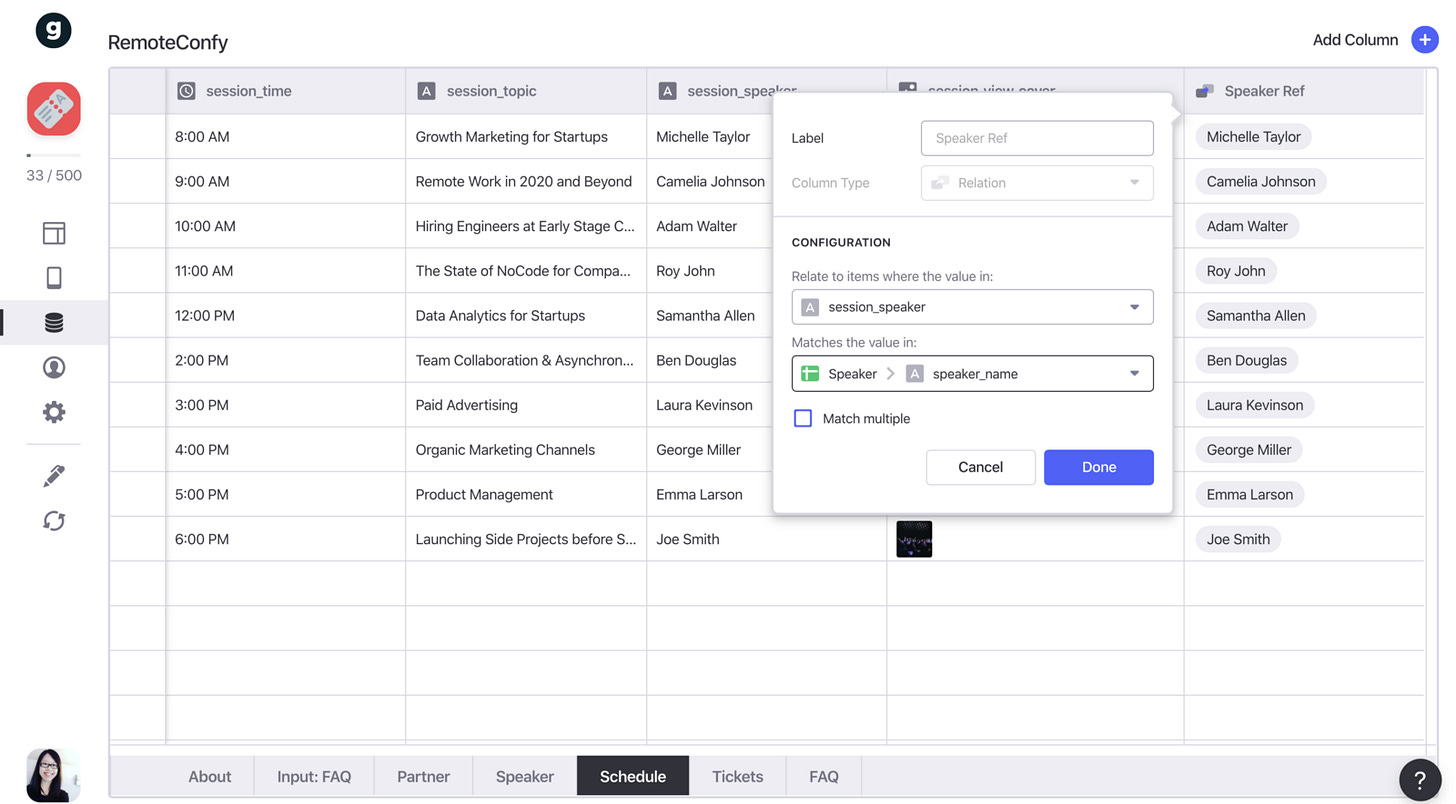The height and width of the screenshot is (804, 1456).
Task: Click the Remote Work in 2020 and Beyond cell
Action: [x=526, y=182]
